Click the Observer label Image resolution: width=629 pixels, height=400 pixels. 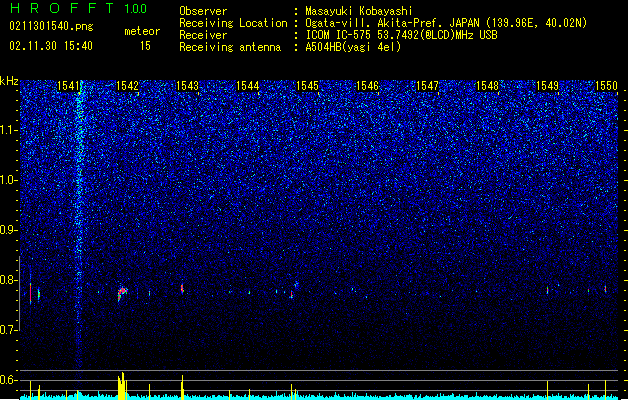[203, 11]
